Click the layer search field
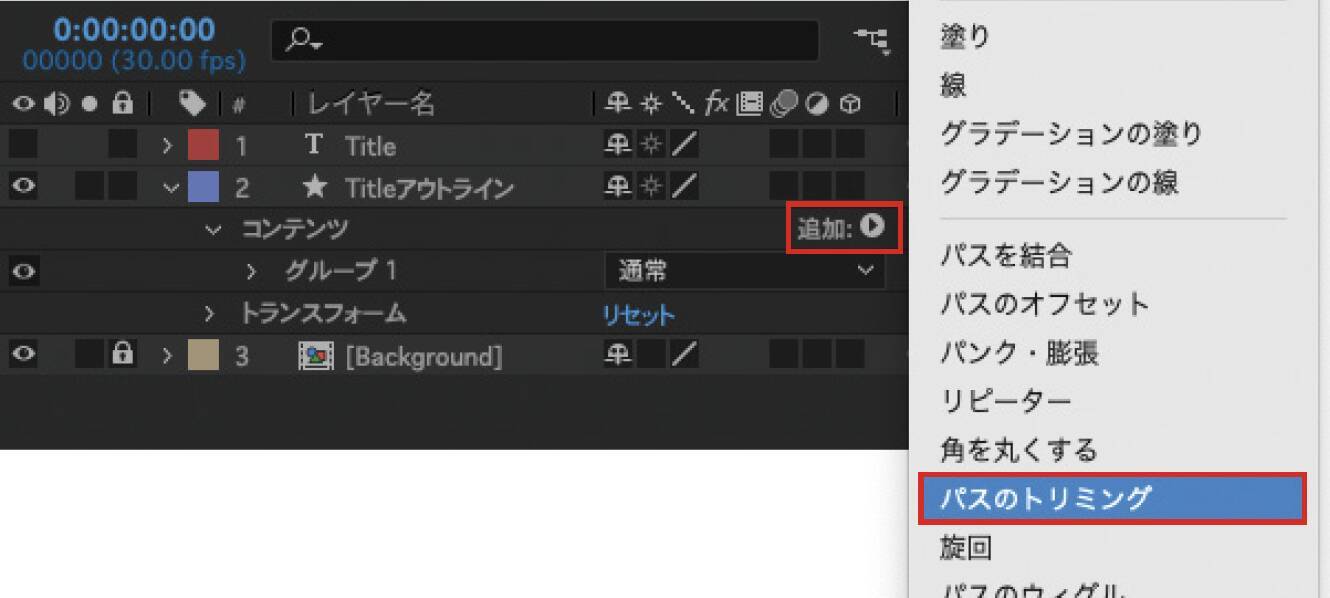 [545, 40]
